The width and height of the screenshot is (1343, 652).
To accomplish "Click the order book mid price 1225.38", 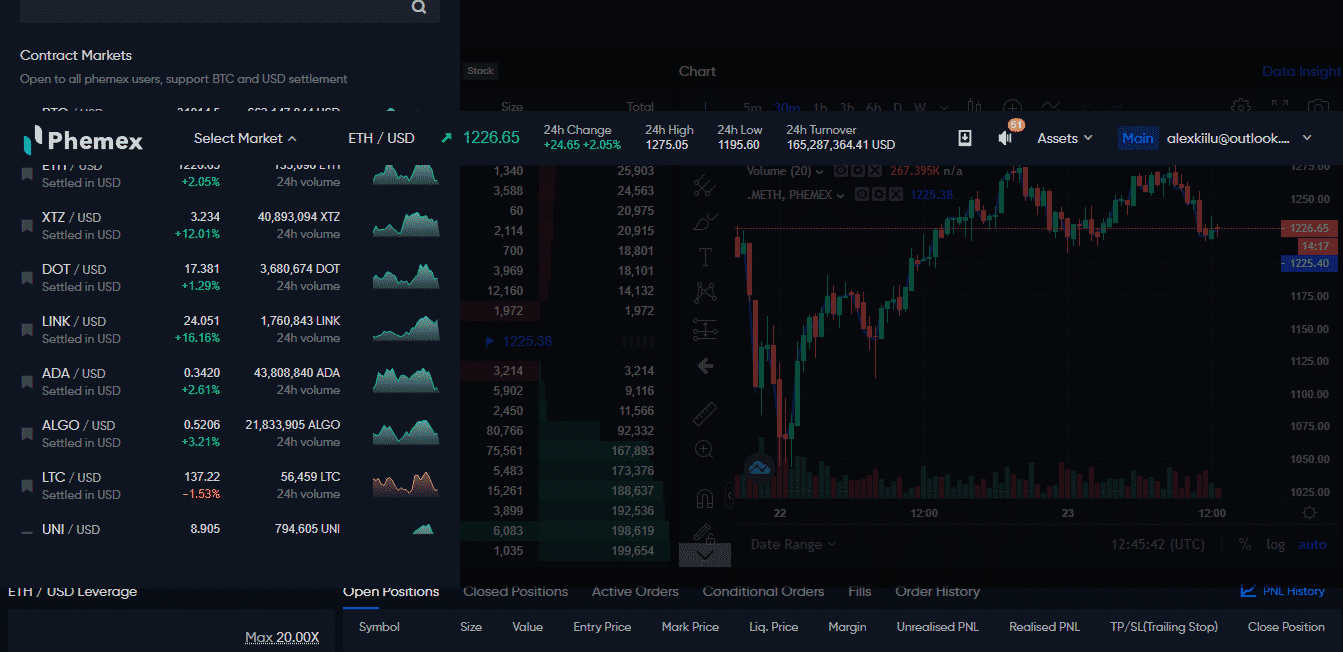I will [x=527, y=341].
